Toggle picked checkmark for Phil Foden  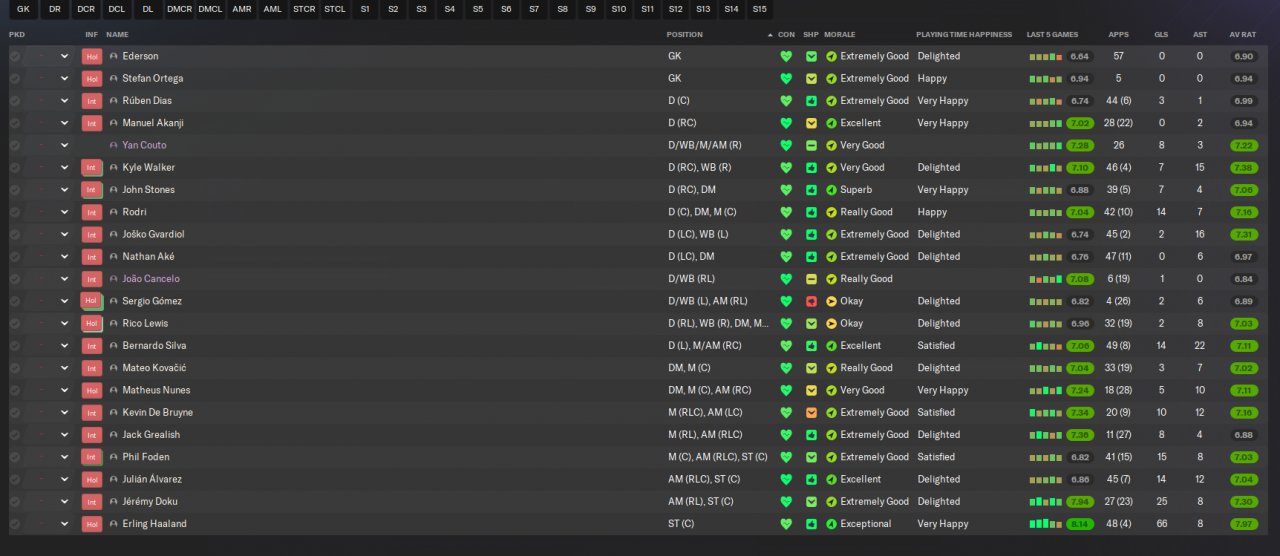click(x=14, y=457)
